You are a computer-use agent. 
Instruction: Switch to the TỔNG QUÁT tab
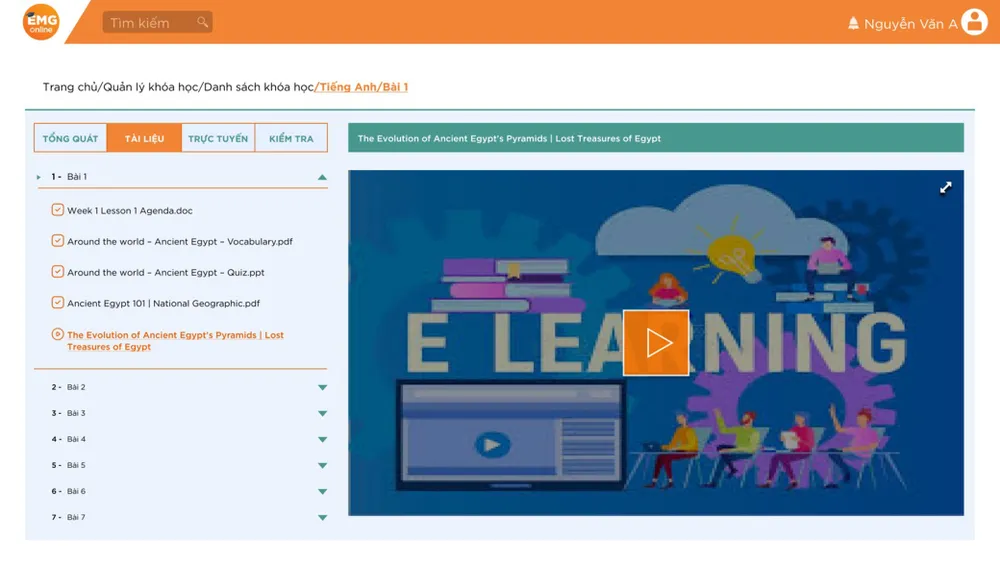[70, 138]
